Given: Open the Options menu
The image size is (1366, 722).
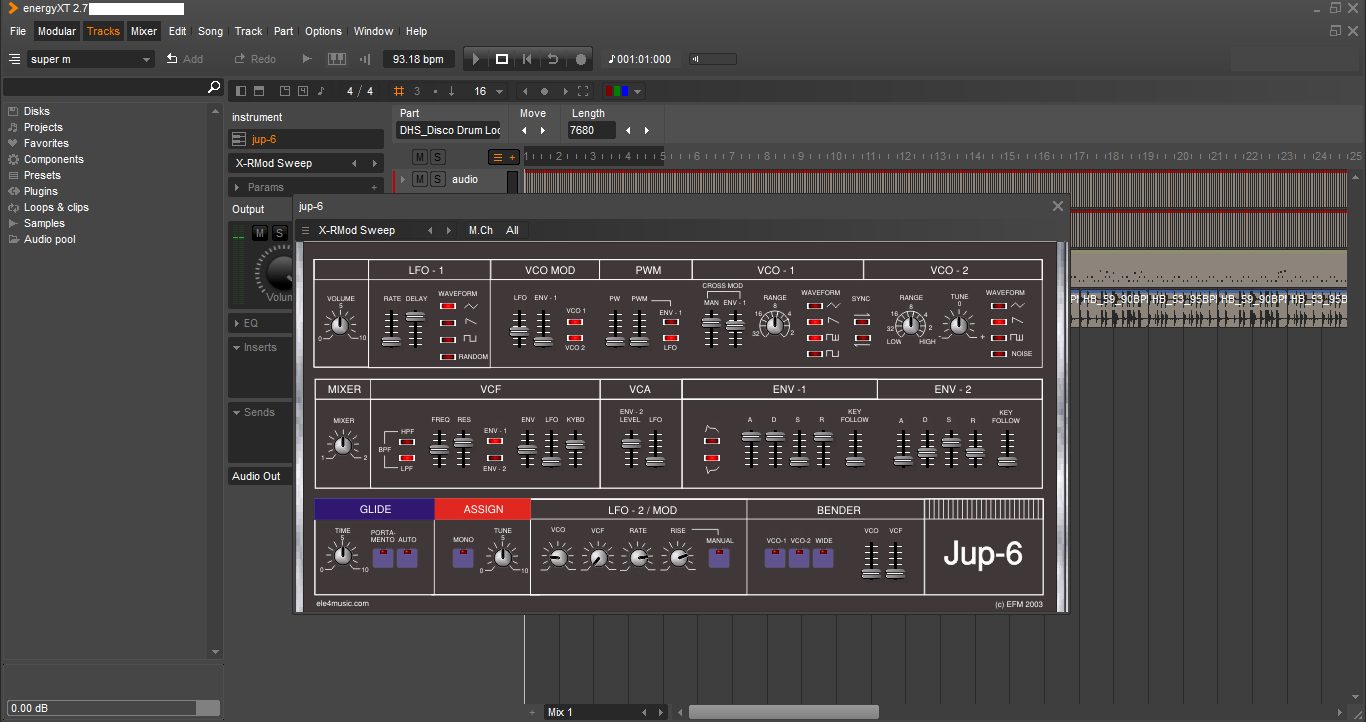Looking at the screenshot, I should coord(323,31).
